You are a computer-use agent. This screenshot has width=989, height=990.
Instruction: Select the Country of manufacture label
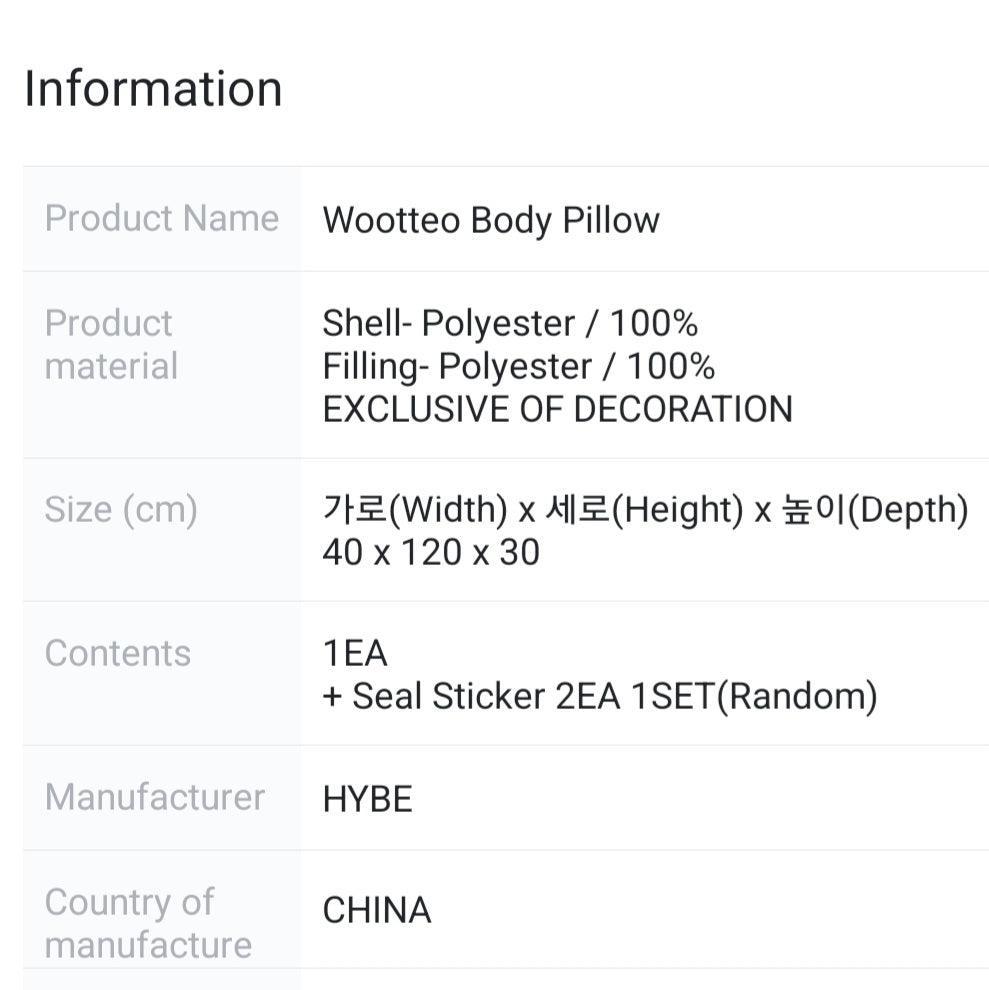coord(148,923)
